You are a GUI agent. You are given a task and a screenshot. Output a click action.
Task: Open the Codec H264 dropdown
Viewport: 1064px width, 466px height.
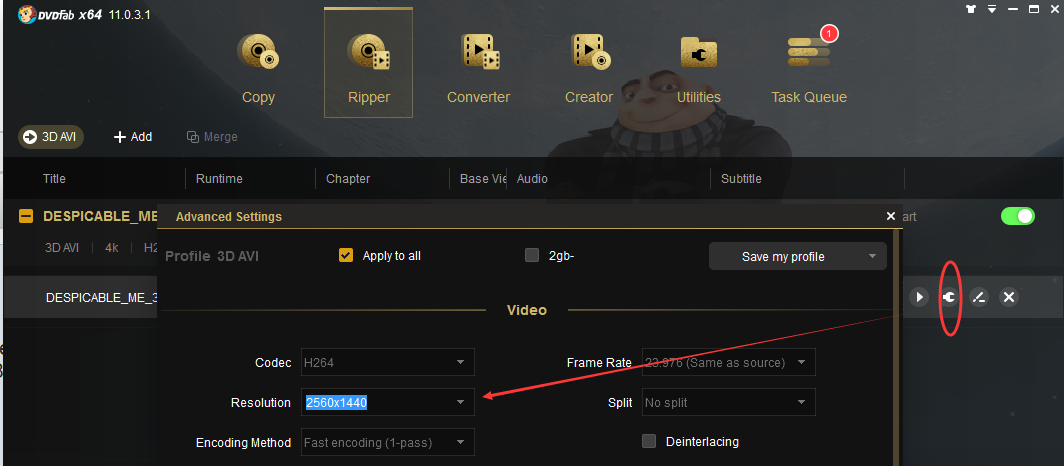387,362
